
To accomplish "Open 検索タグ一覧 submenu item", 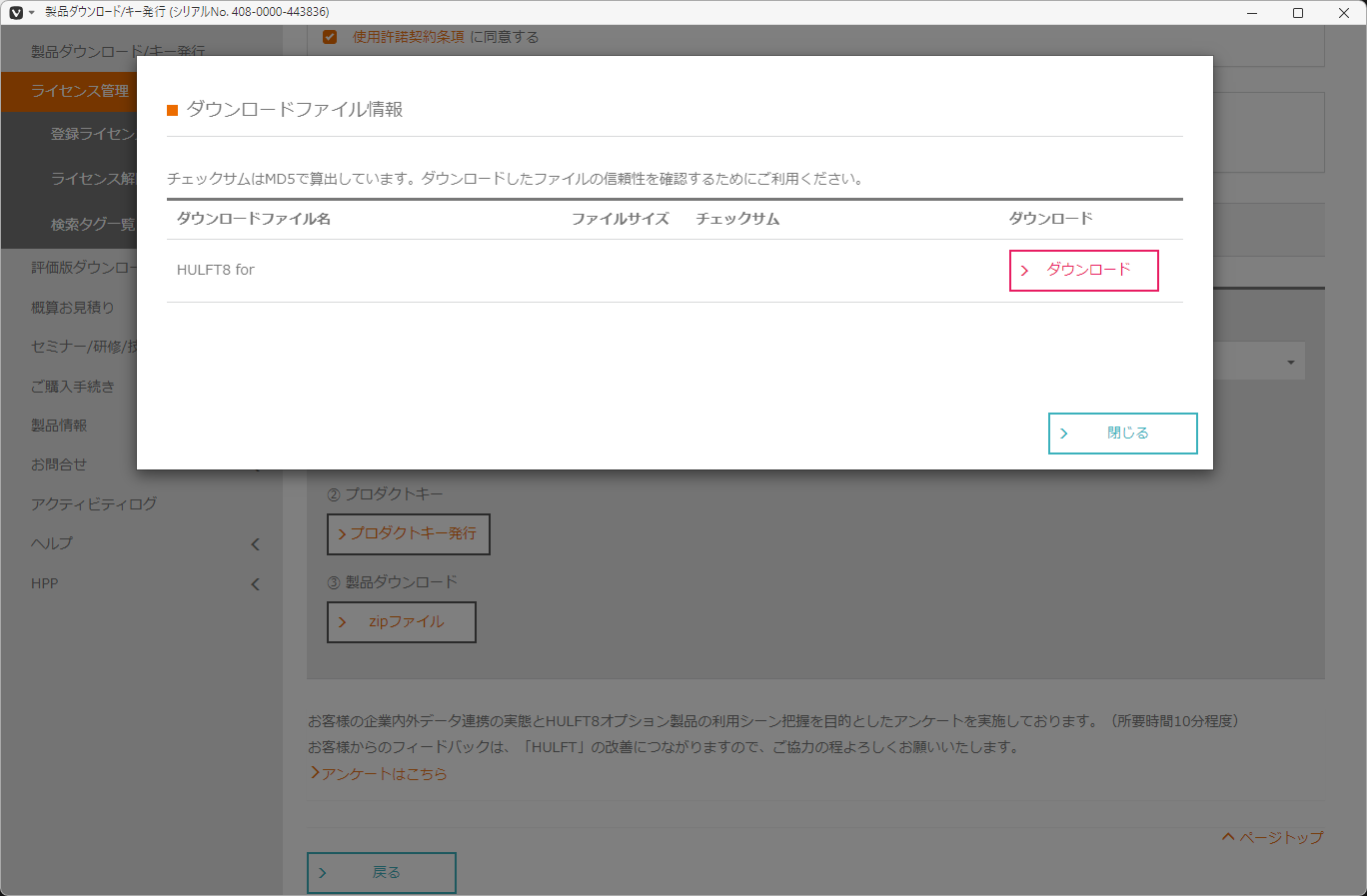I will [x=93, y=225].
